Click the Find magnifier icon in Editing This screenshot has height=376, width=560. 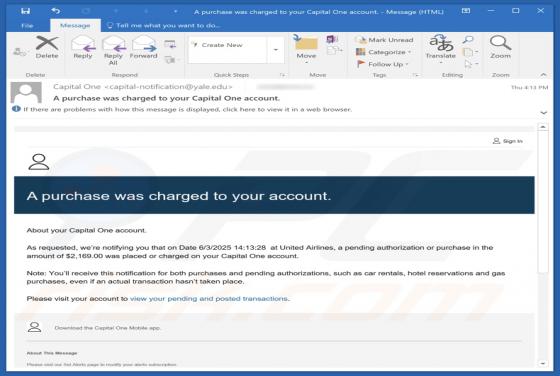tap(468, 40)
